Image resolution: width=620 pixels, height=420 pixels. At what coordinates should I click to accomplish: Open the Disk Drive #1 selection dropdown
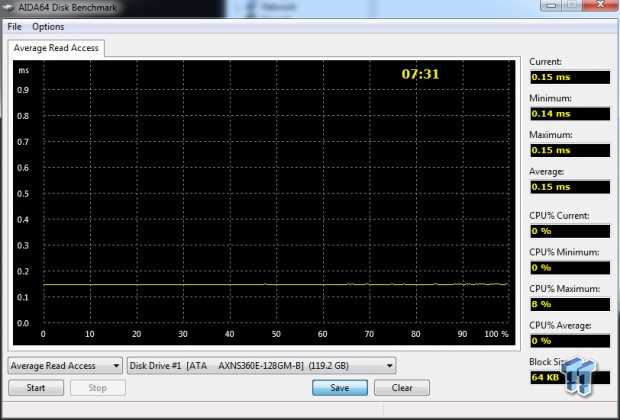click(x=261, y=366)
